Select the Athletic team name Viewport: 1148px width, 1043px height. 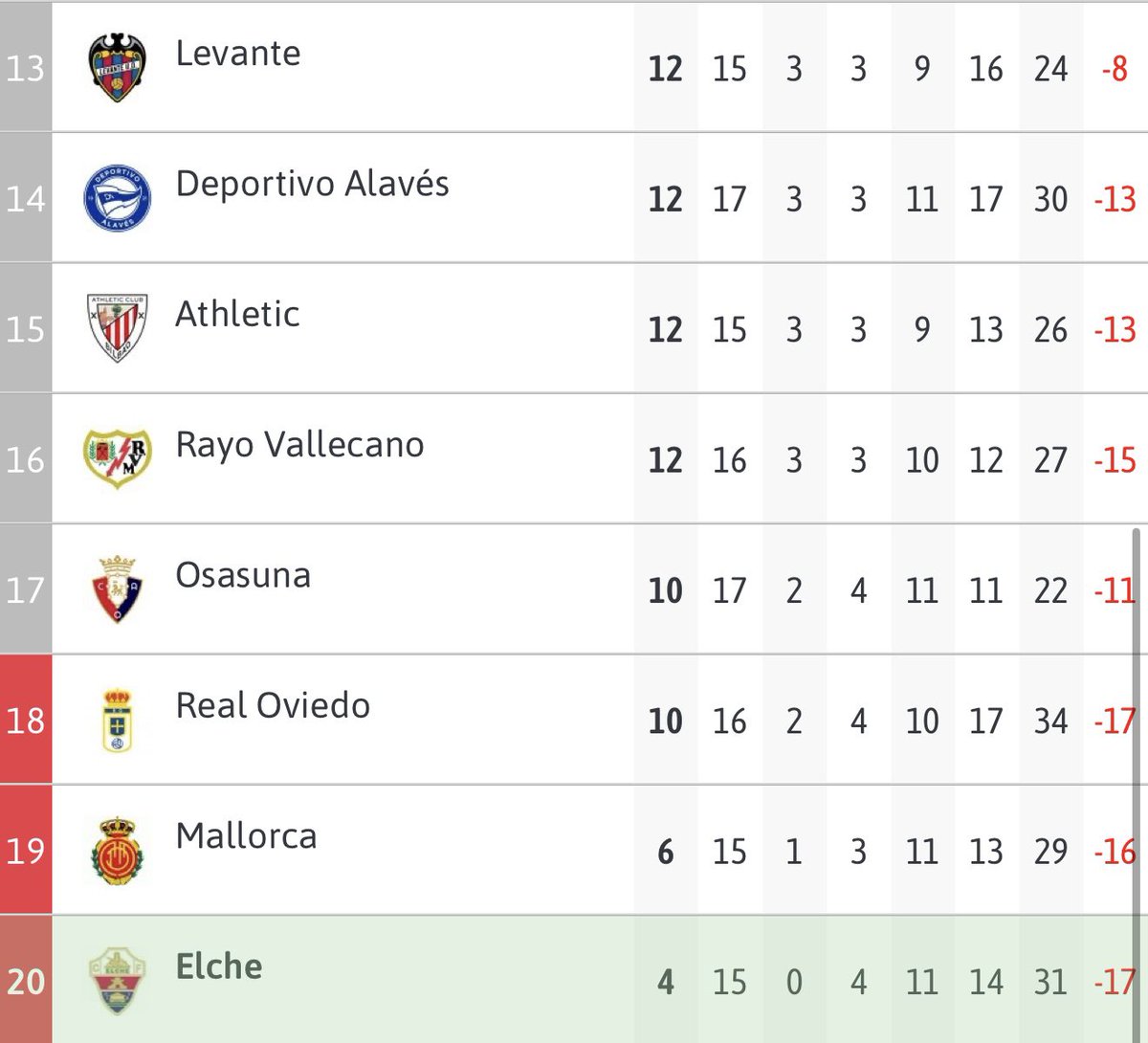click(x=237, y=314)
